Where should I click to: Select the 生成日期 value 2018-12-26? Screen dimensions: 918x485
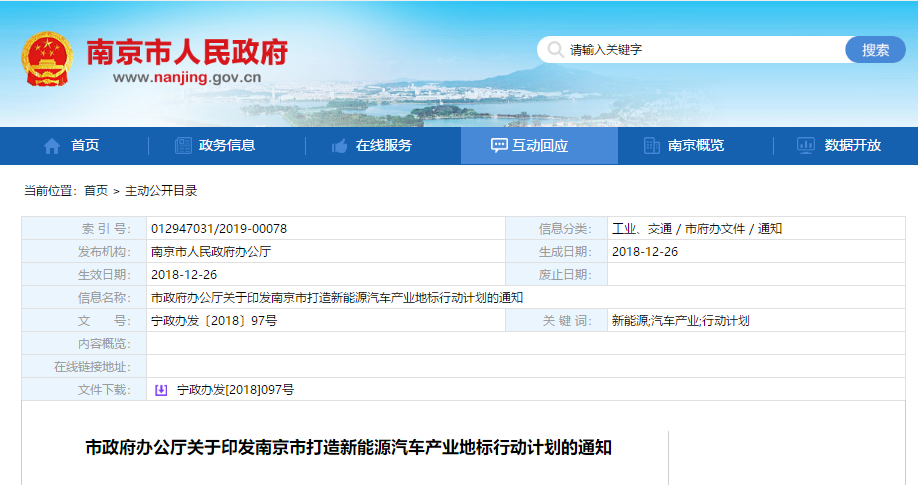click(x=645, y=252)
